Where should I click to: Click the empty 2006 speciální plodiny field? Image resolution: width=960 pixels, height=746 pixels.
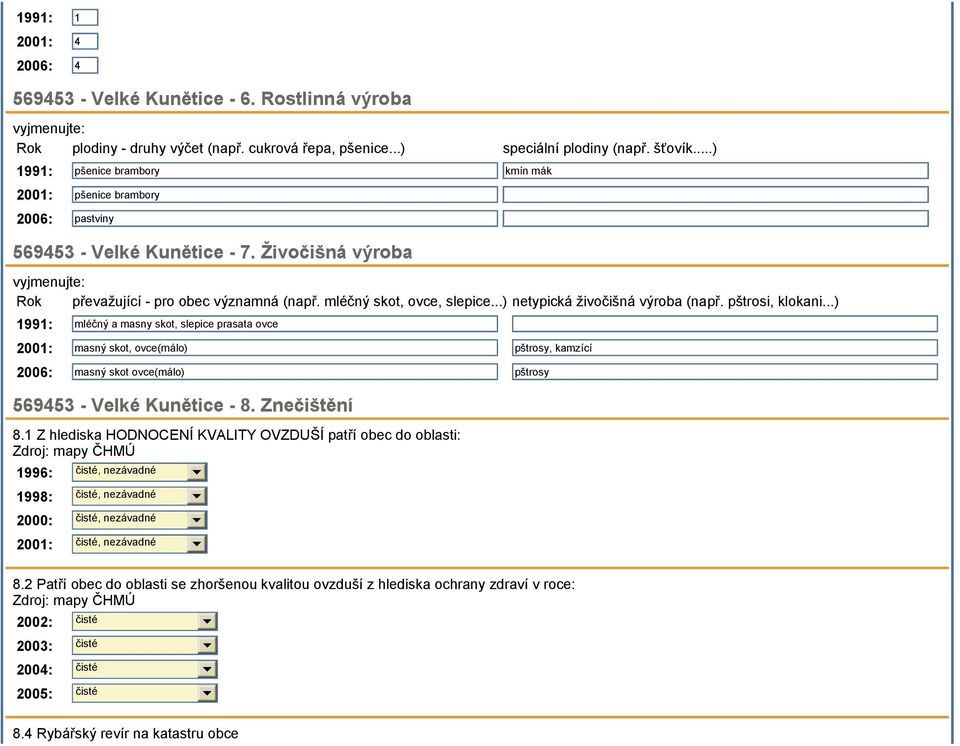(716, 219)
